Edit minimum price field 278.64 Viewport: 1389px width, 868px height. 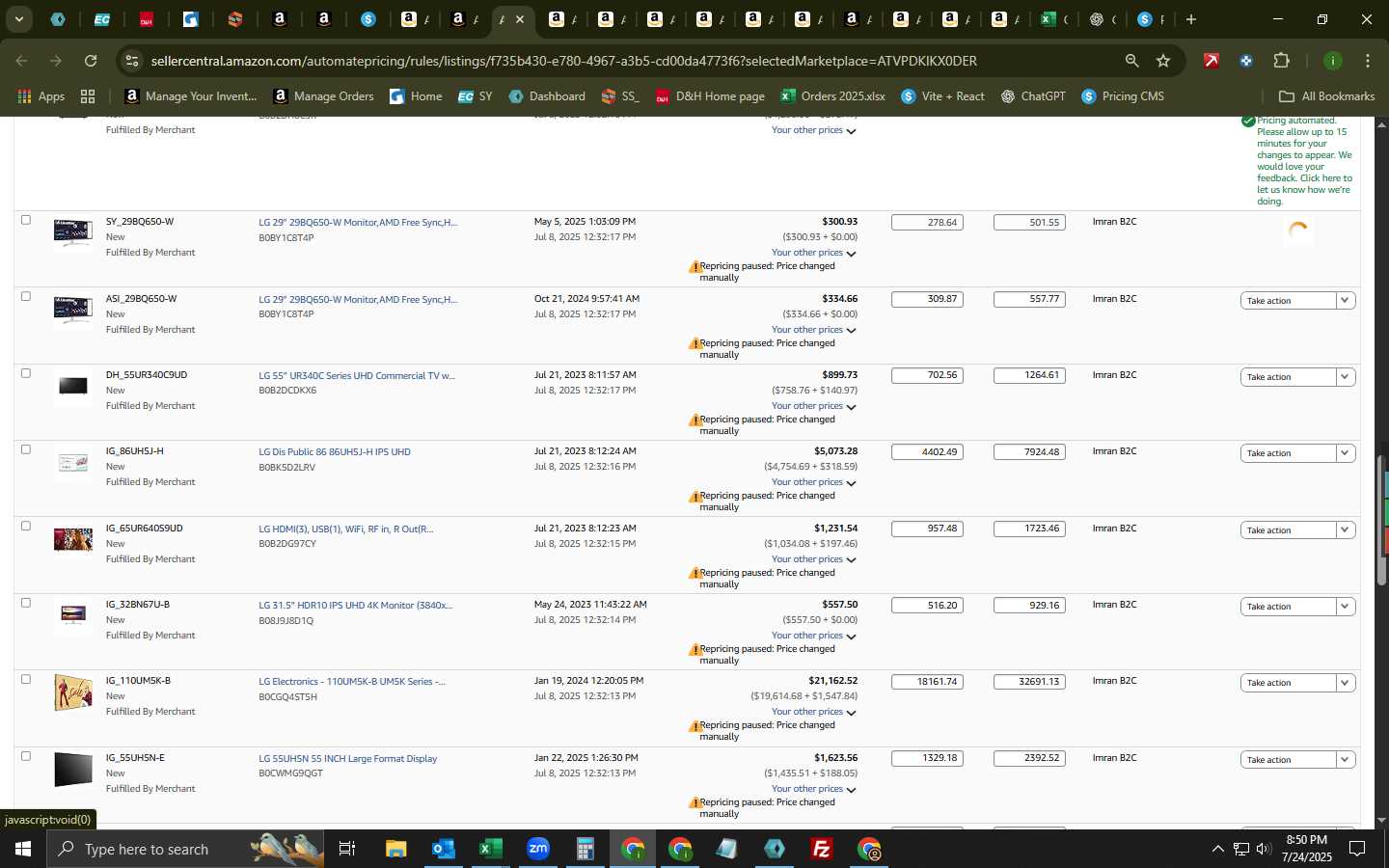(x=927, y=223)
